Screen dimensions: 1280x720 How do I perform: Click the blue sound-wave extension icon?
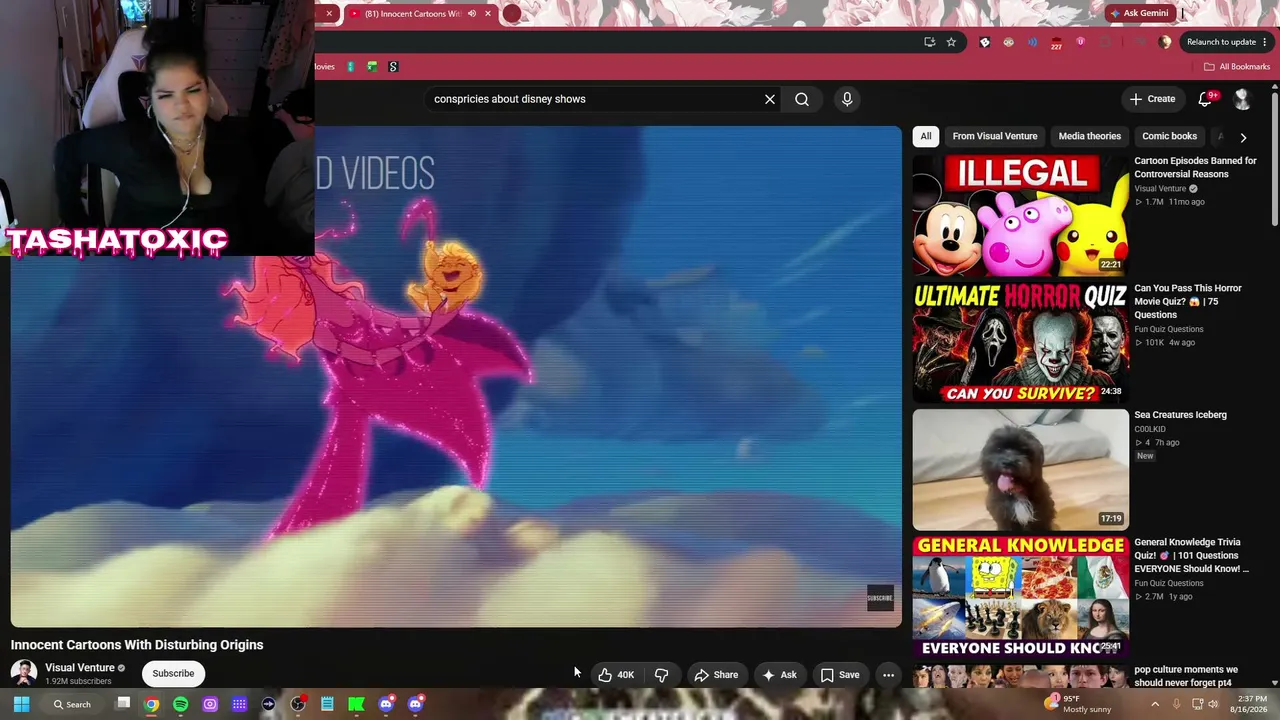pyautogui.click(x=1032, y=42)
